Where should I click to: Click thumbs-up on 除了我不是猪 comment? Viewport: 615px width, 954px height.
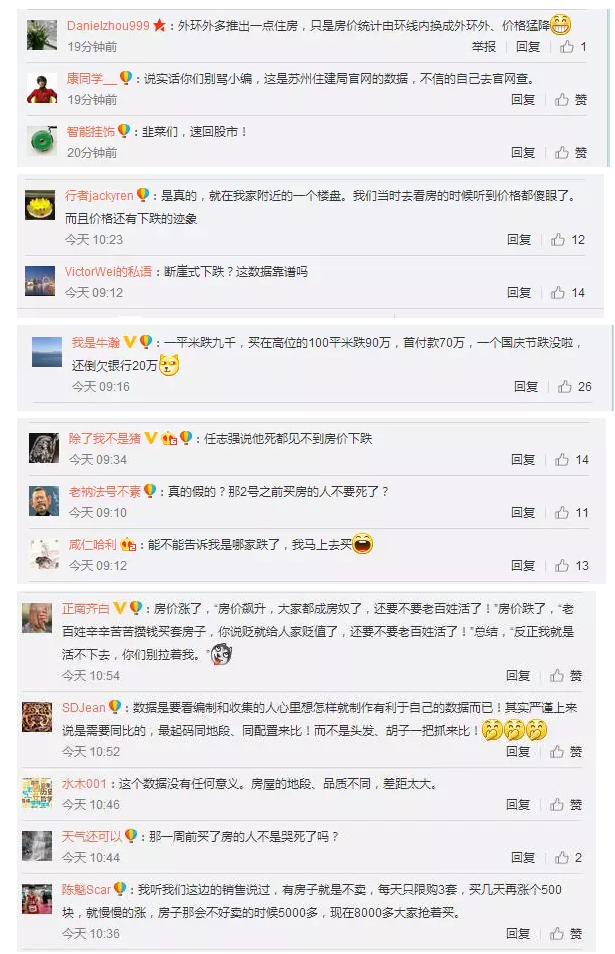click(561, 459)
